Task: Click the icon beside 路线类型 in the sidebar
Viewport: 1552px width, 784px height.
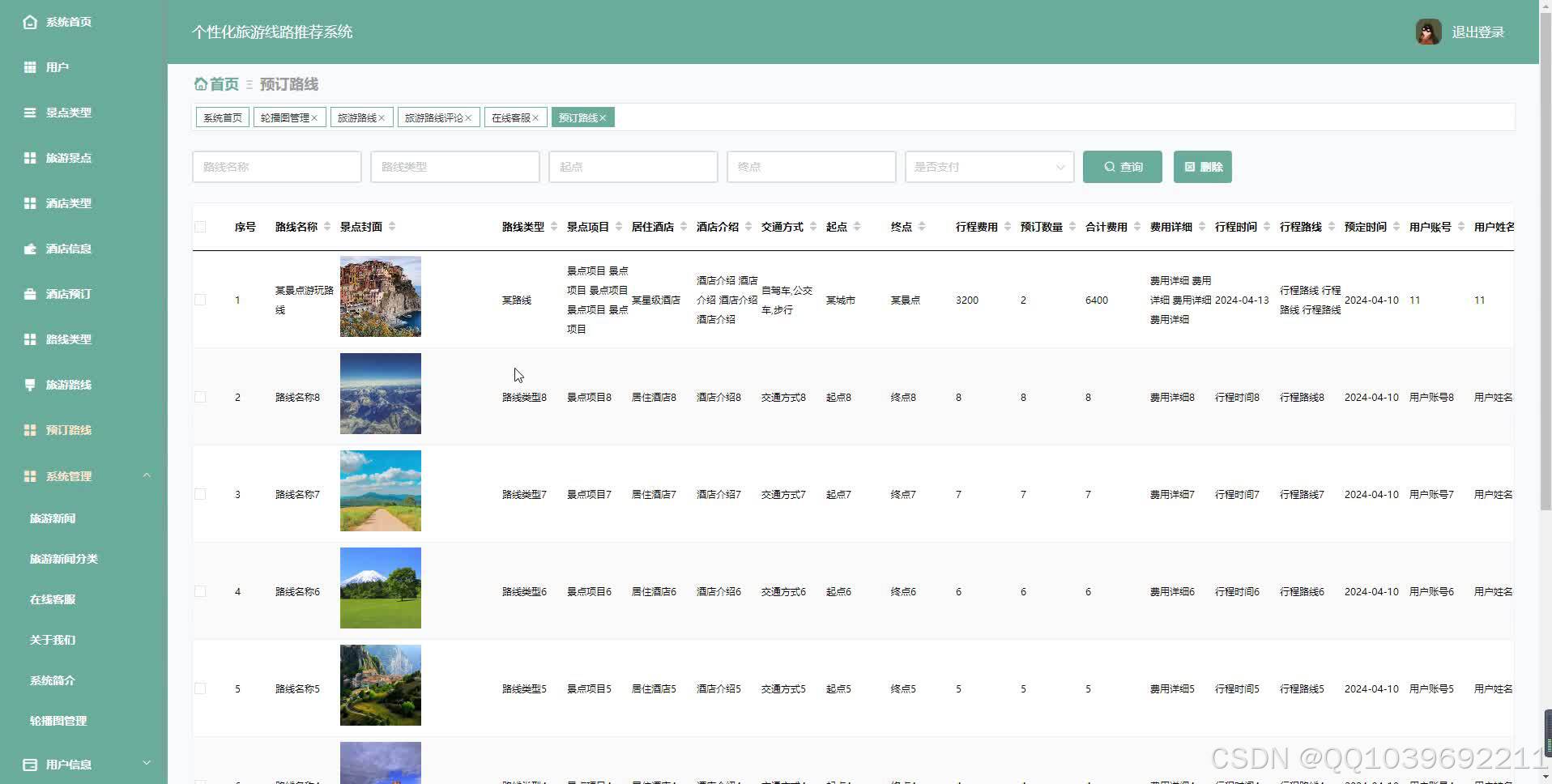Action: [x=30, y=339]
